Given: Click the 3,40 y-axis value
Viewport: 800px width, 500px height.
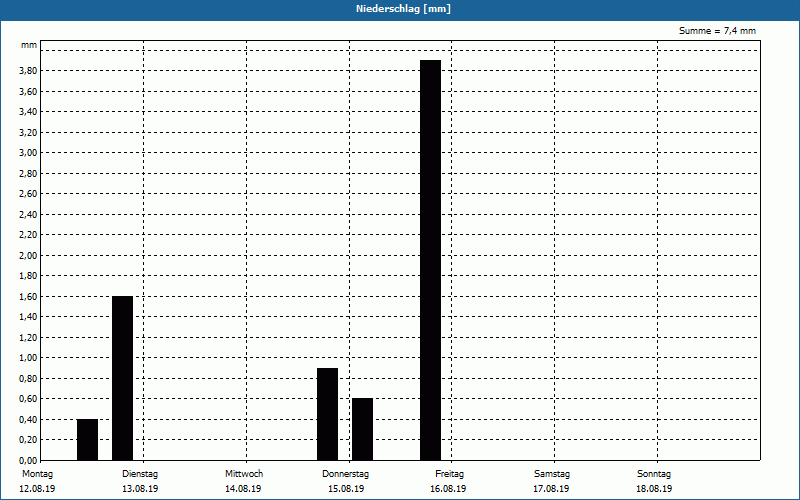Looking at the screenshot, I should pos(28,112).
